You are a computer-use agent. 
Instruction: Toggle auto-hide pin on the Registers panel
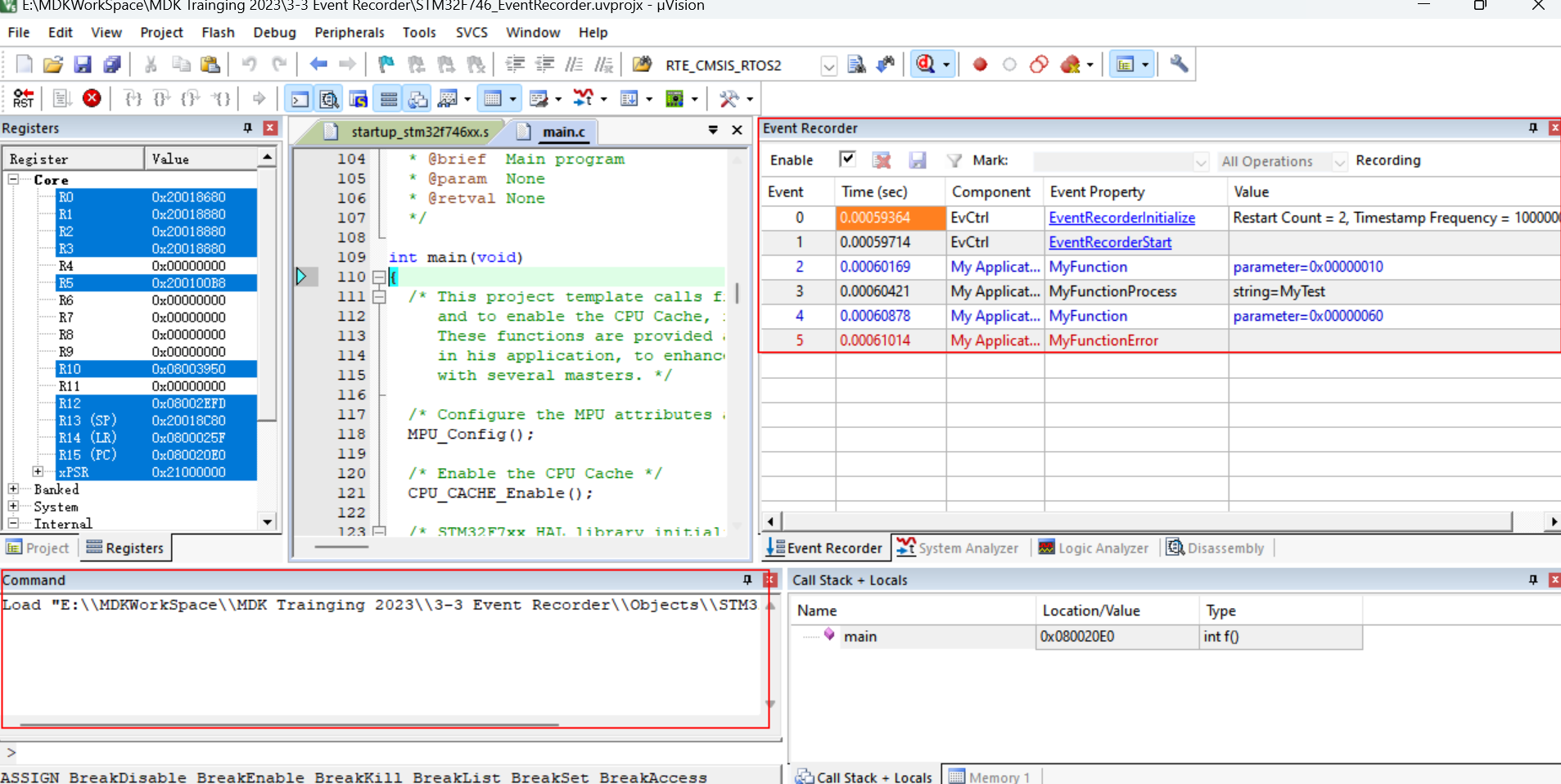(x=248, y=128)
